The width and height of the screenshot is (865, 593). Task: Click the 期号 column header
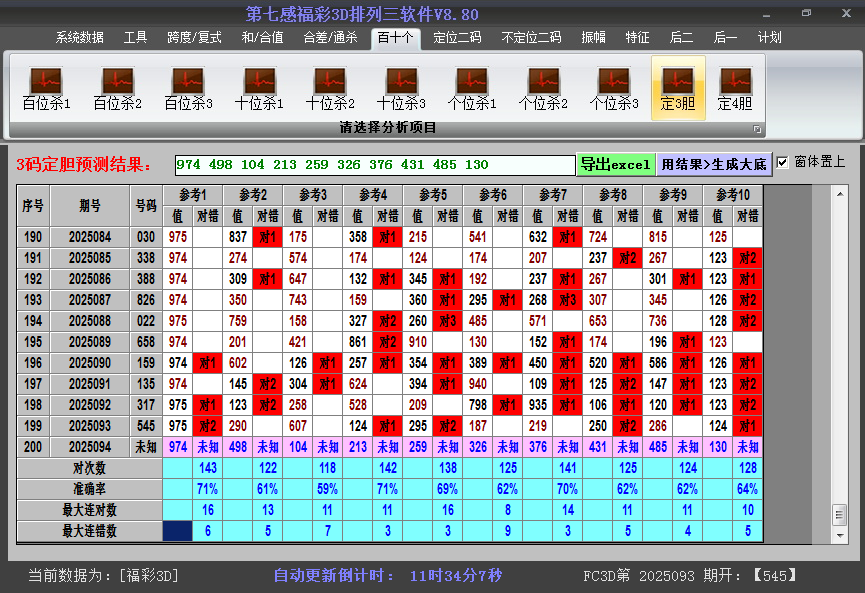pyautogui.click(x=90, y=206)
